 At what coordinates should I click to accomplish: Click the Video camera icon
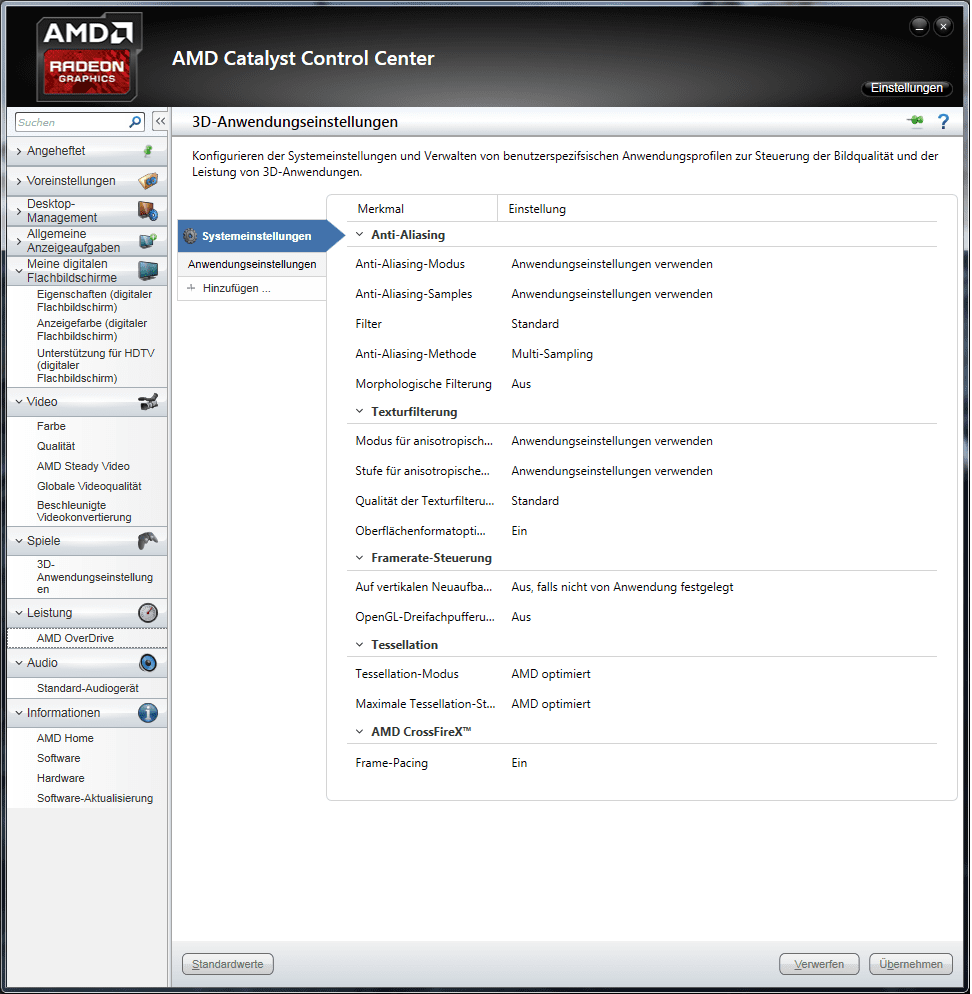click(x=148, y=402)
